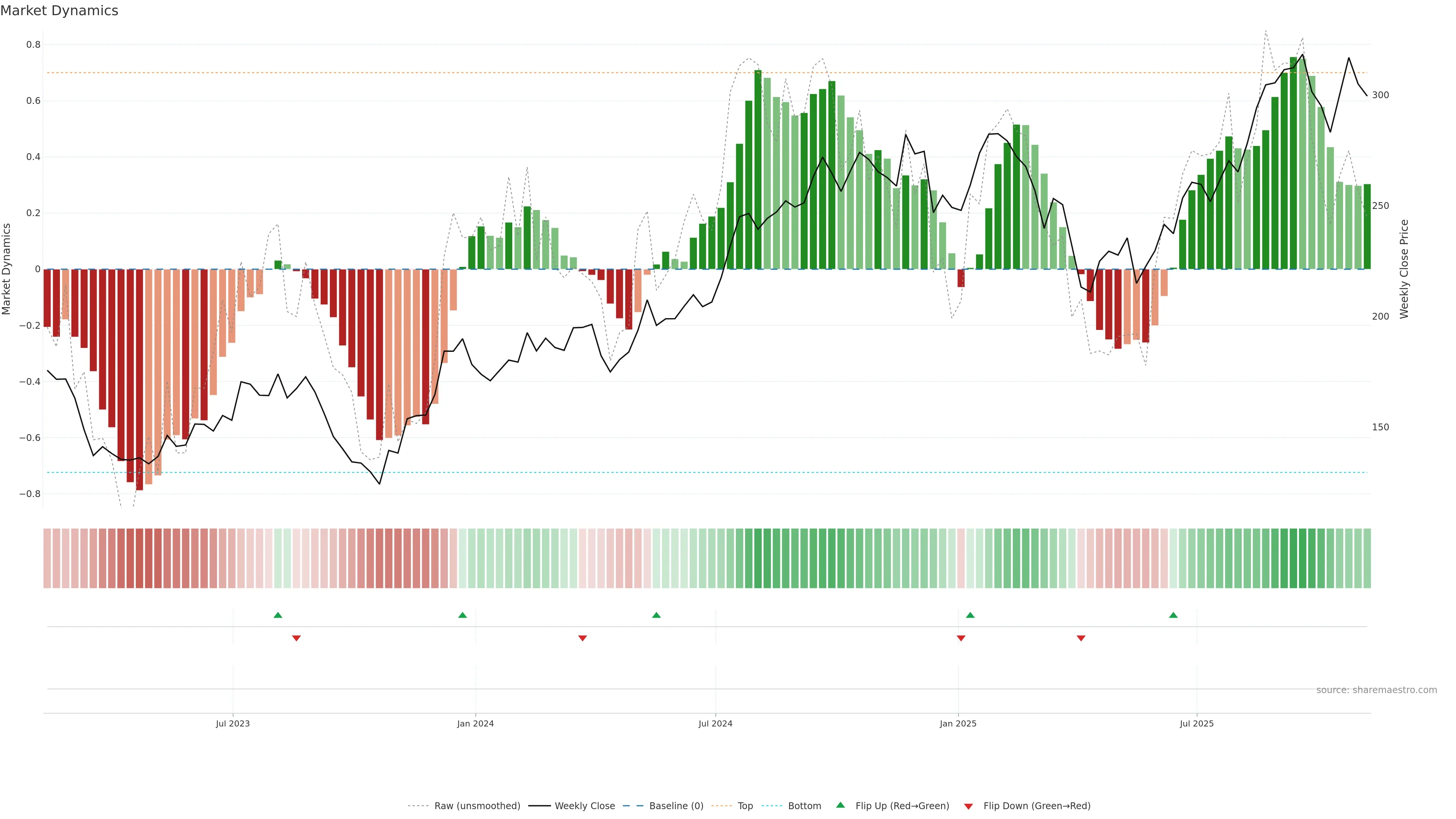The image size is (1456, 819).
Task: Click the flip-up triangle near Jan 2024
Action: point(462,615)
